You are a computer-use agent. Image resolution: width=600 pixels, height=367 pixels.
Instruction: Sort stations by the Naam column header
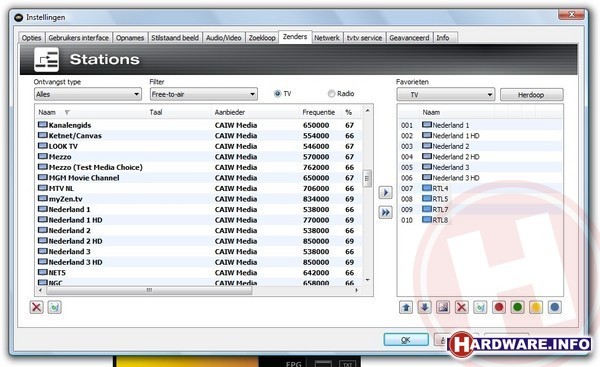point(47,112)
